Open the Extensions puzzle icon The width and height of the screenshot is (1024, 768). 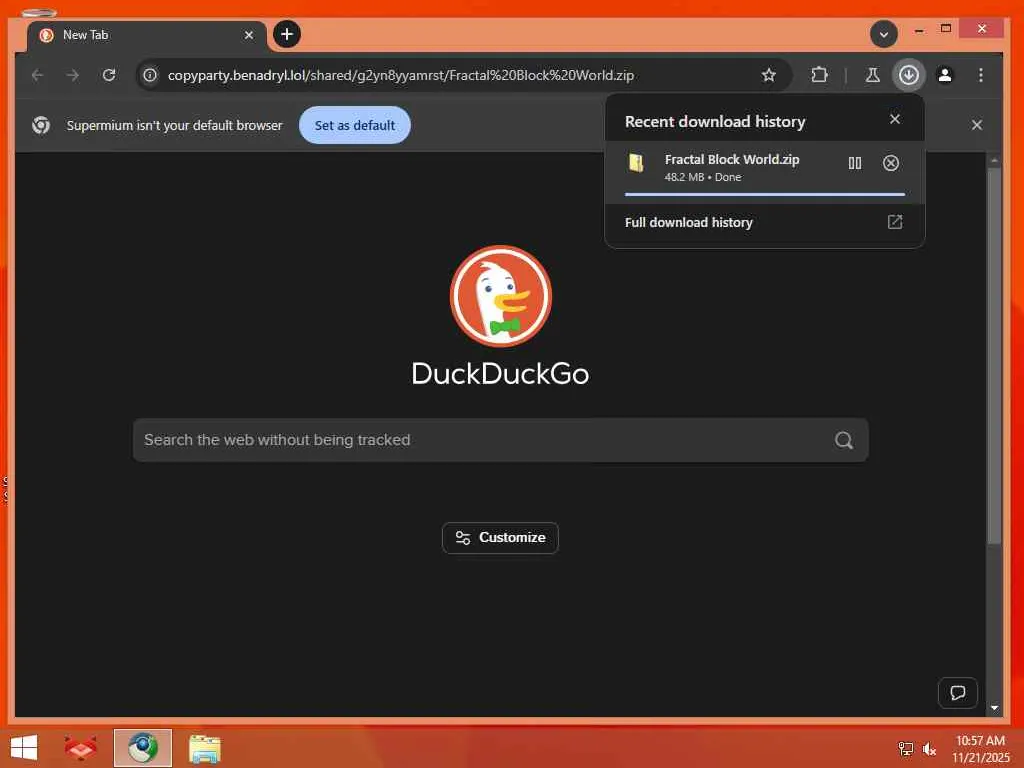pos(819,75)
